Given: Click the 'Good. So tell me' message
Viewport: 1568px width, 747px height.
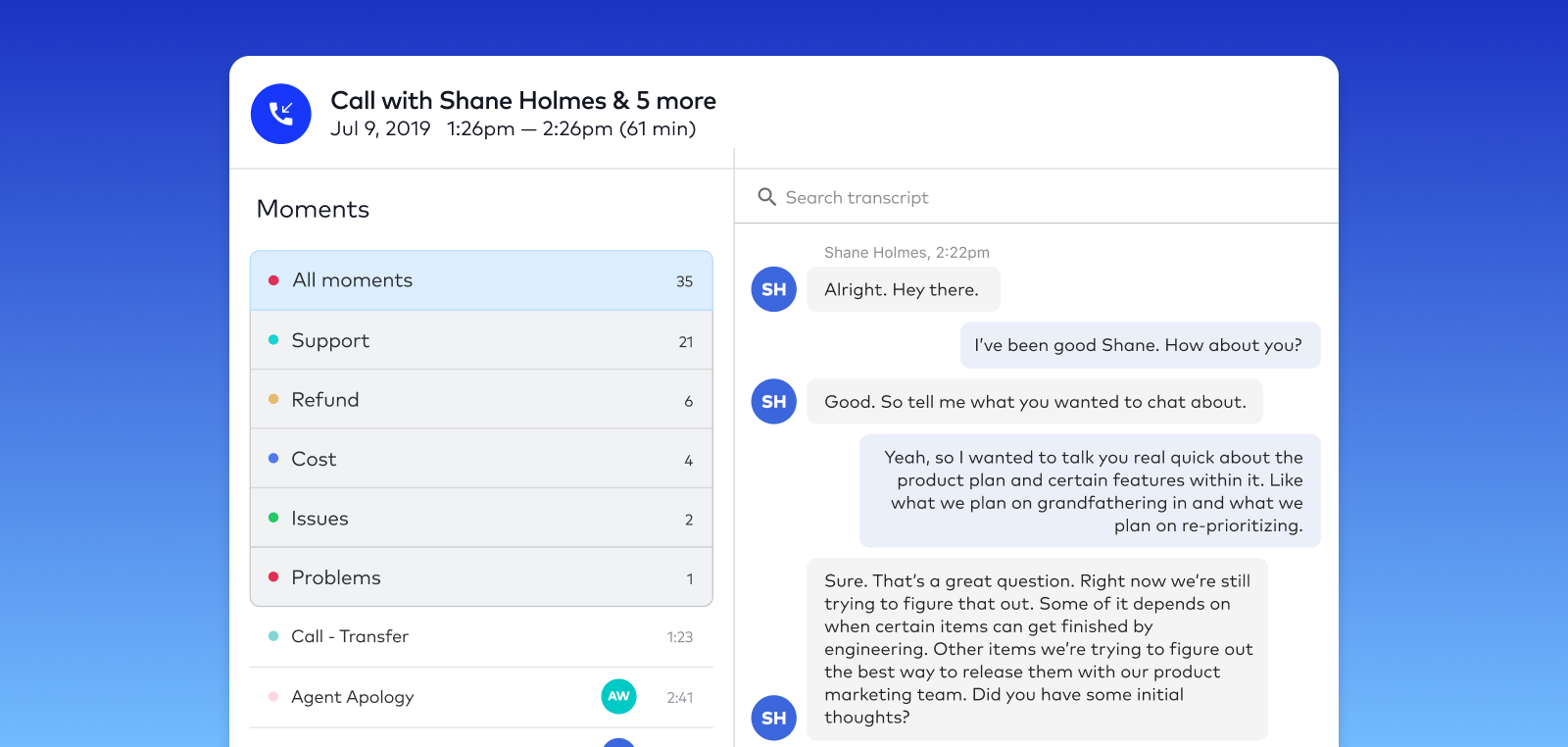Looking at the screenshot, I should [x=1035, y=402].
